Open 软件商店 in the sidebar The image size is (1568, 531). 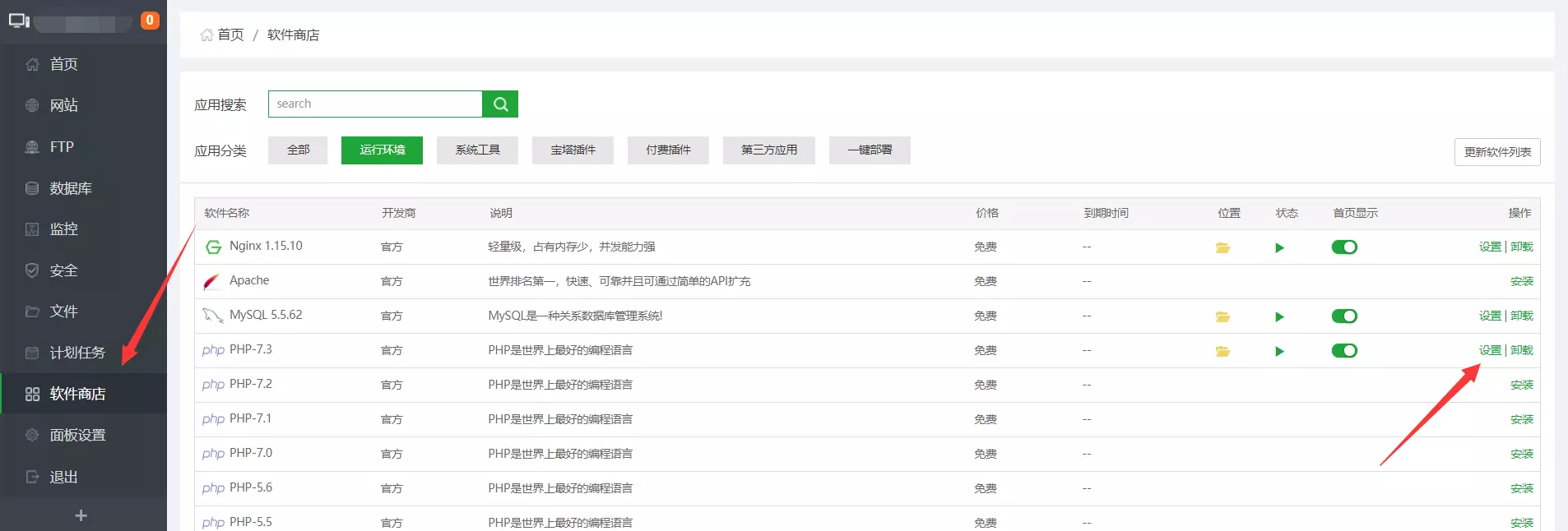[x=77, y=394]
